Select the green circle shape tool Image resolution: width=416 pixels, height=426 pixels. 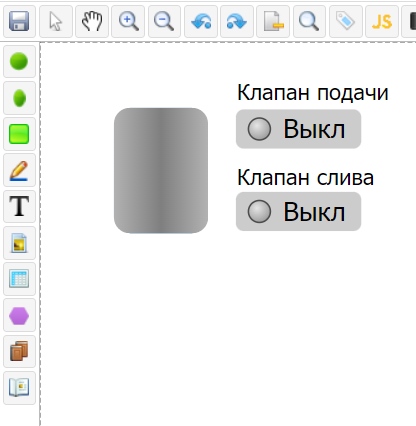tap(19, 62)
